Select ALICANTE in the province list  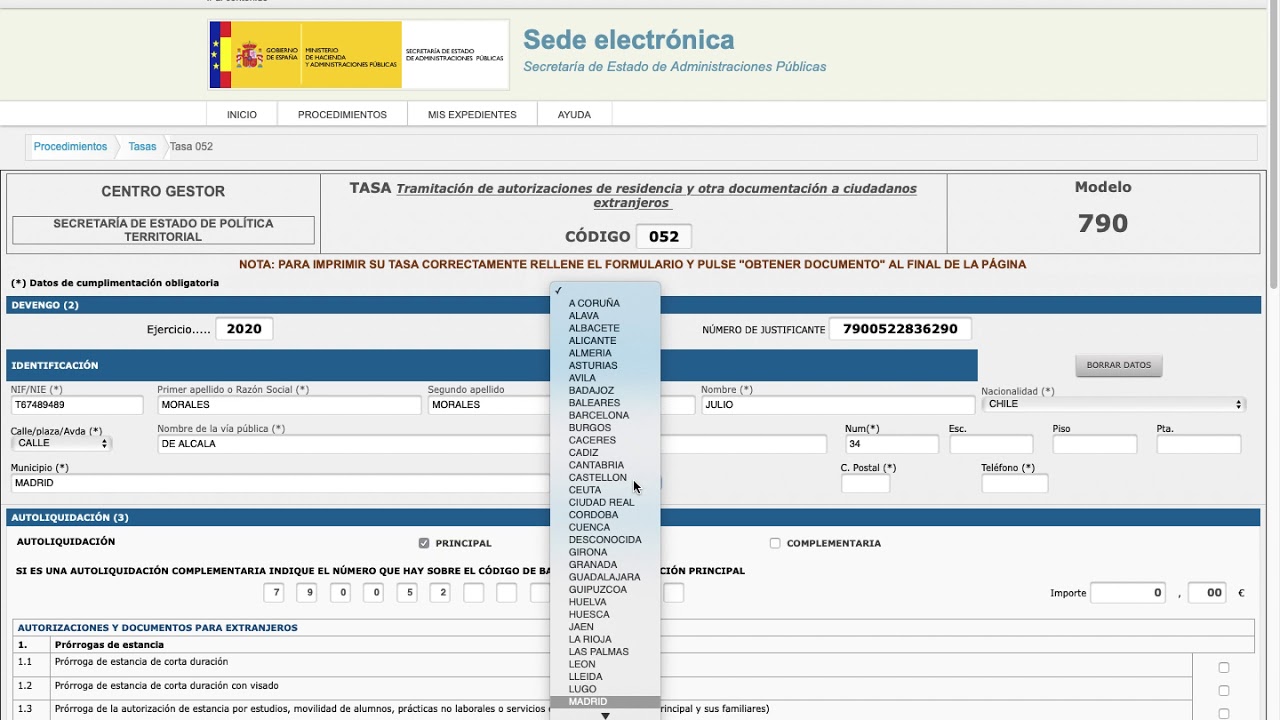tap(605, 340)
